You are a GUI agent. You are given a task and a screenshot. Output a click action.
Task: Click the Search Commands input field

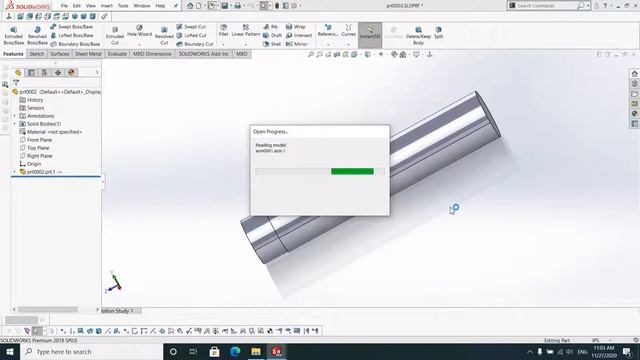[x=546, y=6]
